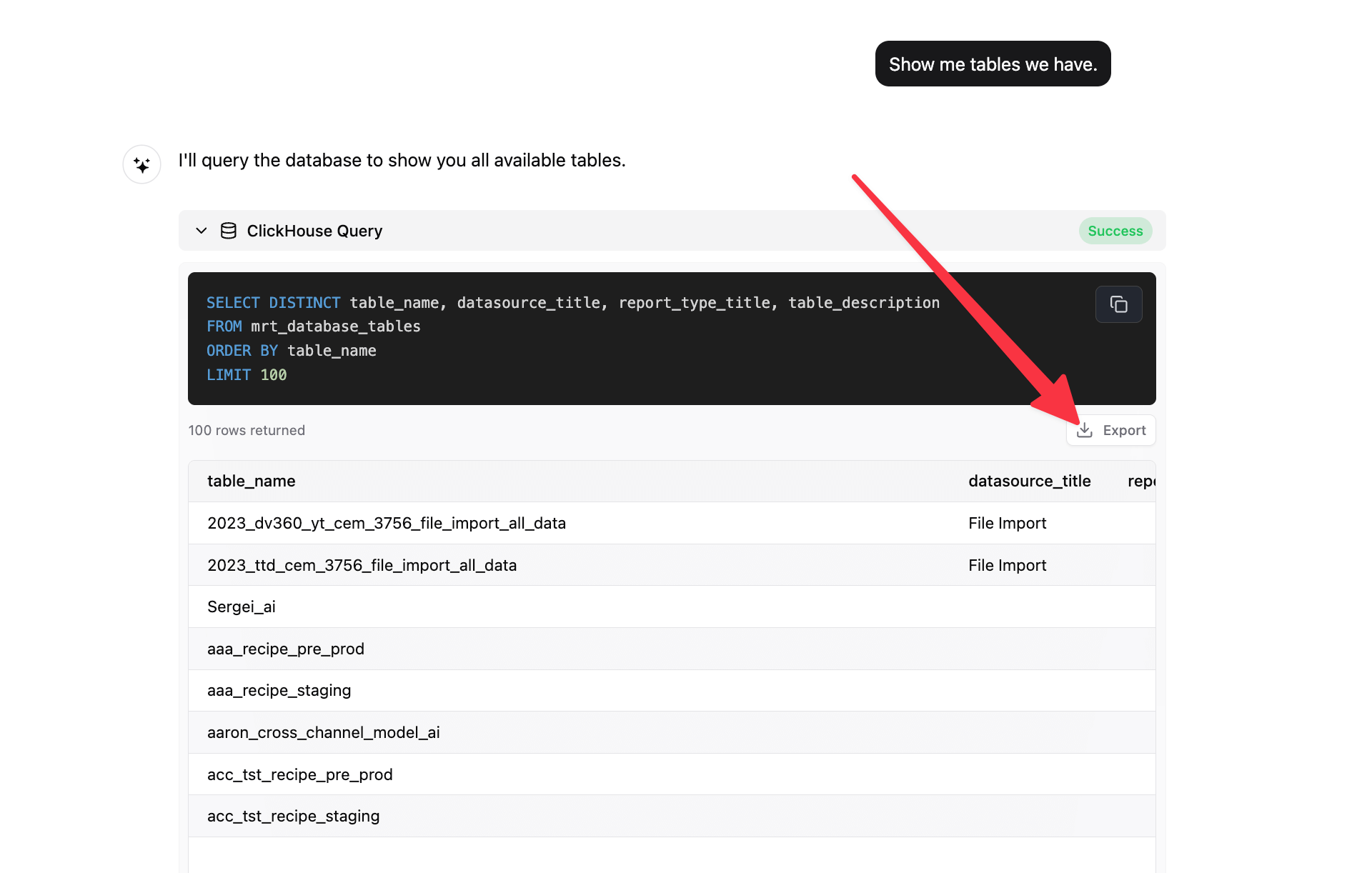
Task: Click the ClickHouse Query header title
Action: [x=314, y=231]
